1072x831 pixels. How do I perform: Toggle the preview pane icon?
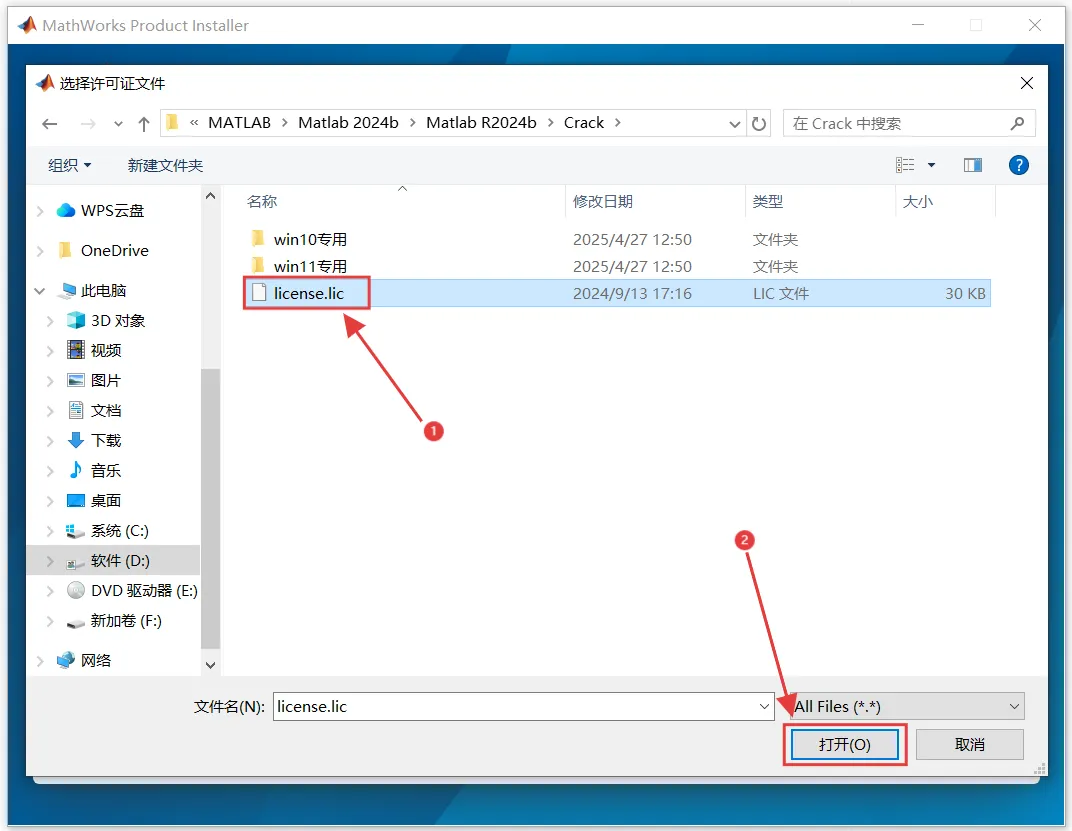[x=973, y=165]
